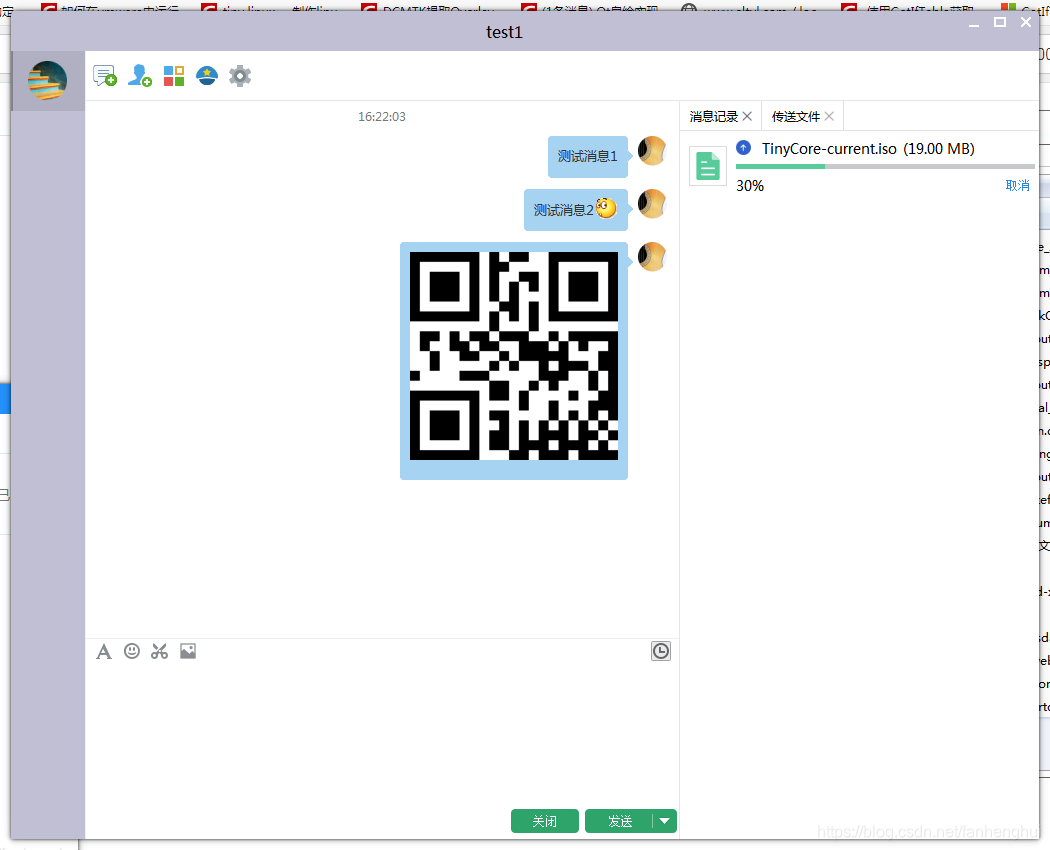Minimize the test1 chat window
Viewport: 1050px width, 850px height.
pyautogui.click(x=974, y=23)
